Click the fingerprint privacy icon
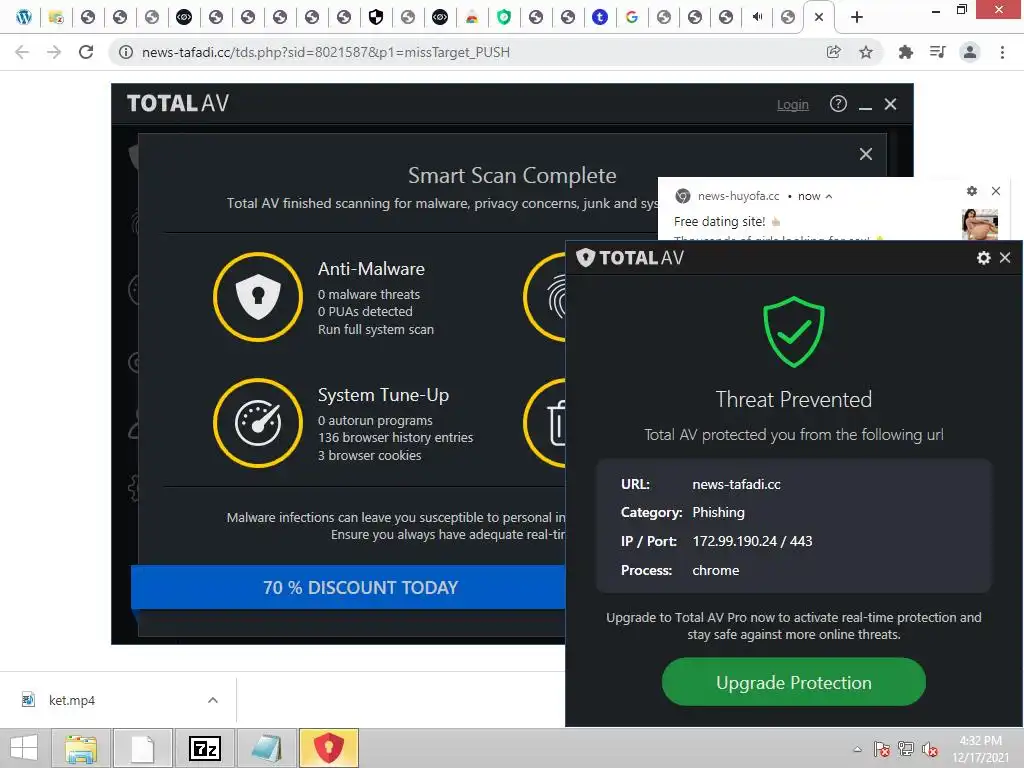This screenshot has height=768, width=1024. [x=545, y=297]
